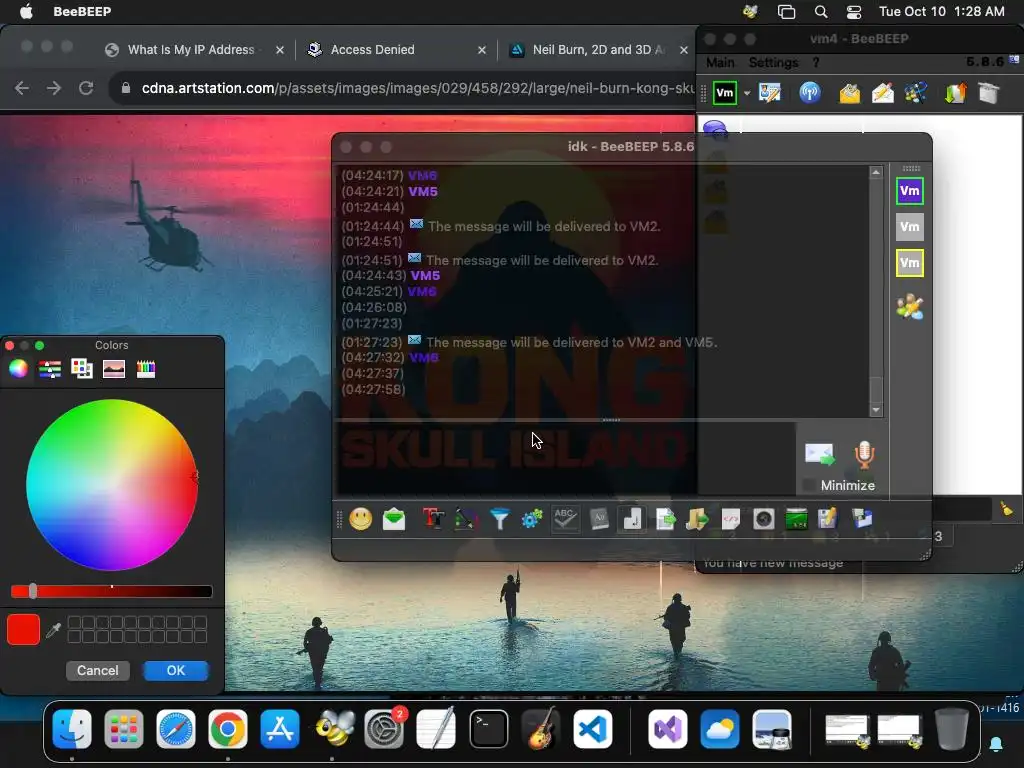Click the funnel filter icon

click(500, 519)
